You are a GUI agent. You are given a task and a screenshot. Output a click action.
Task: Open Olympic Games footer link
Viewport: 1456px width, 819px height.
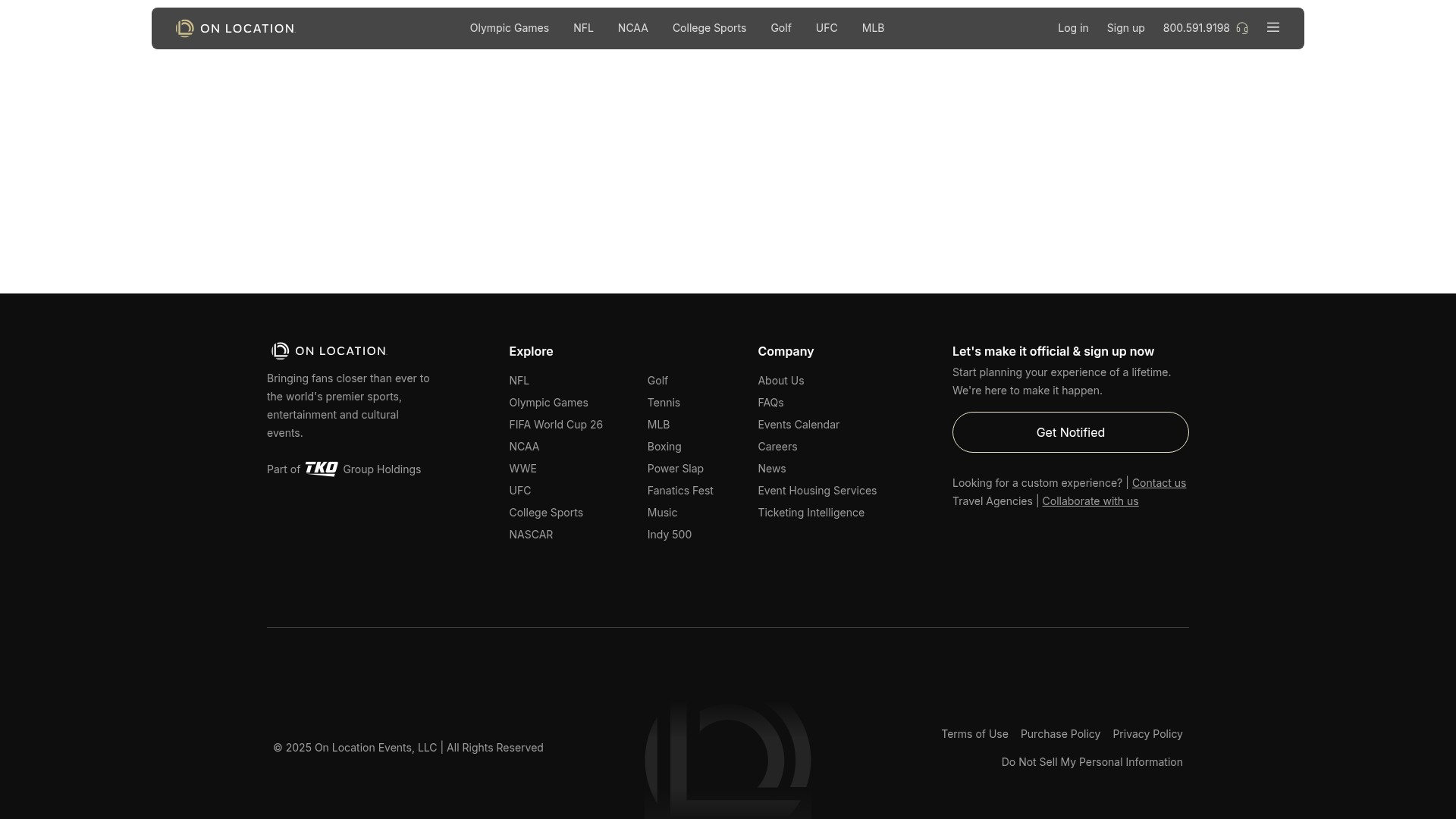point(548,403)
